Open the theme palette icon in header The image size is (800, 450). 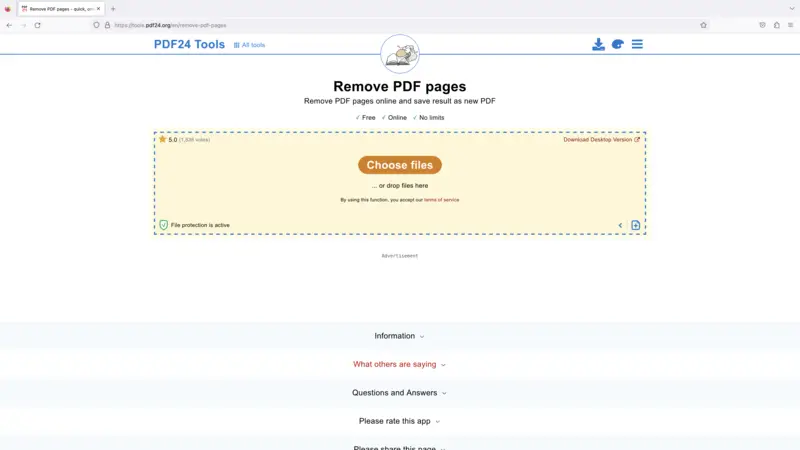(618, 44)
